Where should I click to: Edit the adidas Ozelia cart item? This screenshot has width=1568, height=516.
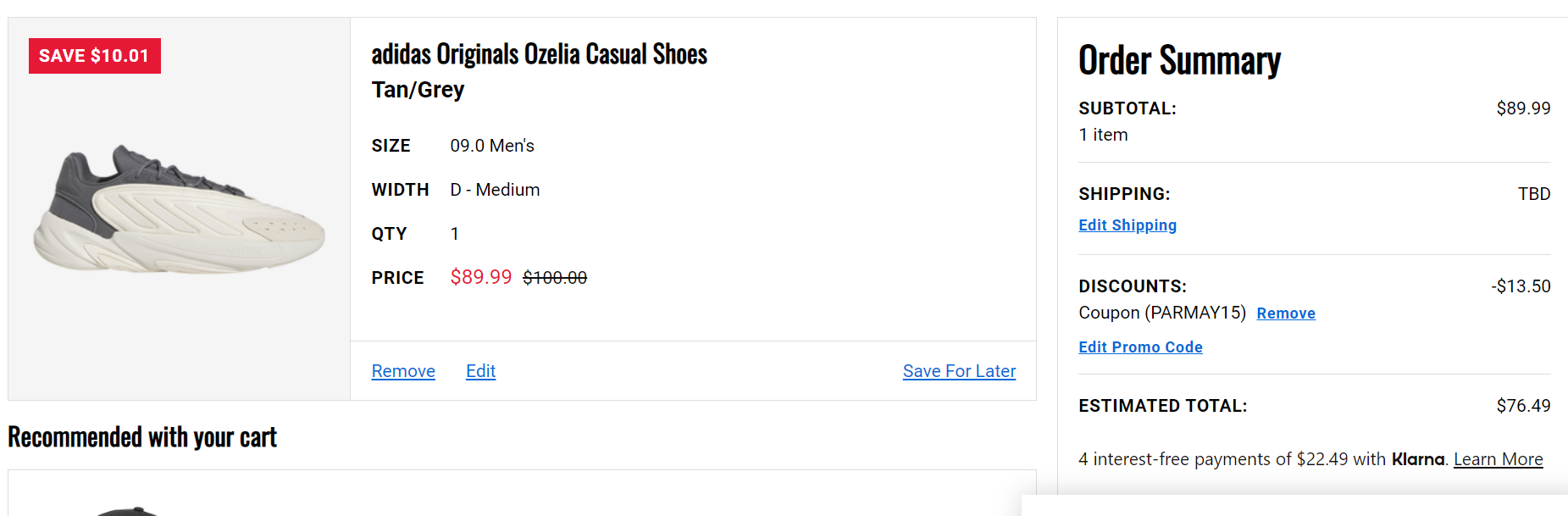[480, 371]
